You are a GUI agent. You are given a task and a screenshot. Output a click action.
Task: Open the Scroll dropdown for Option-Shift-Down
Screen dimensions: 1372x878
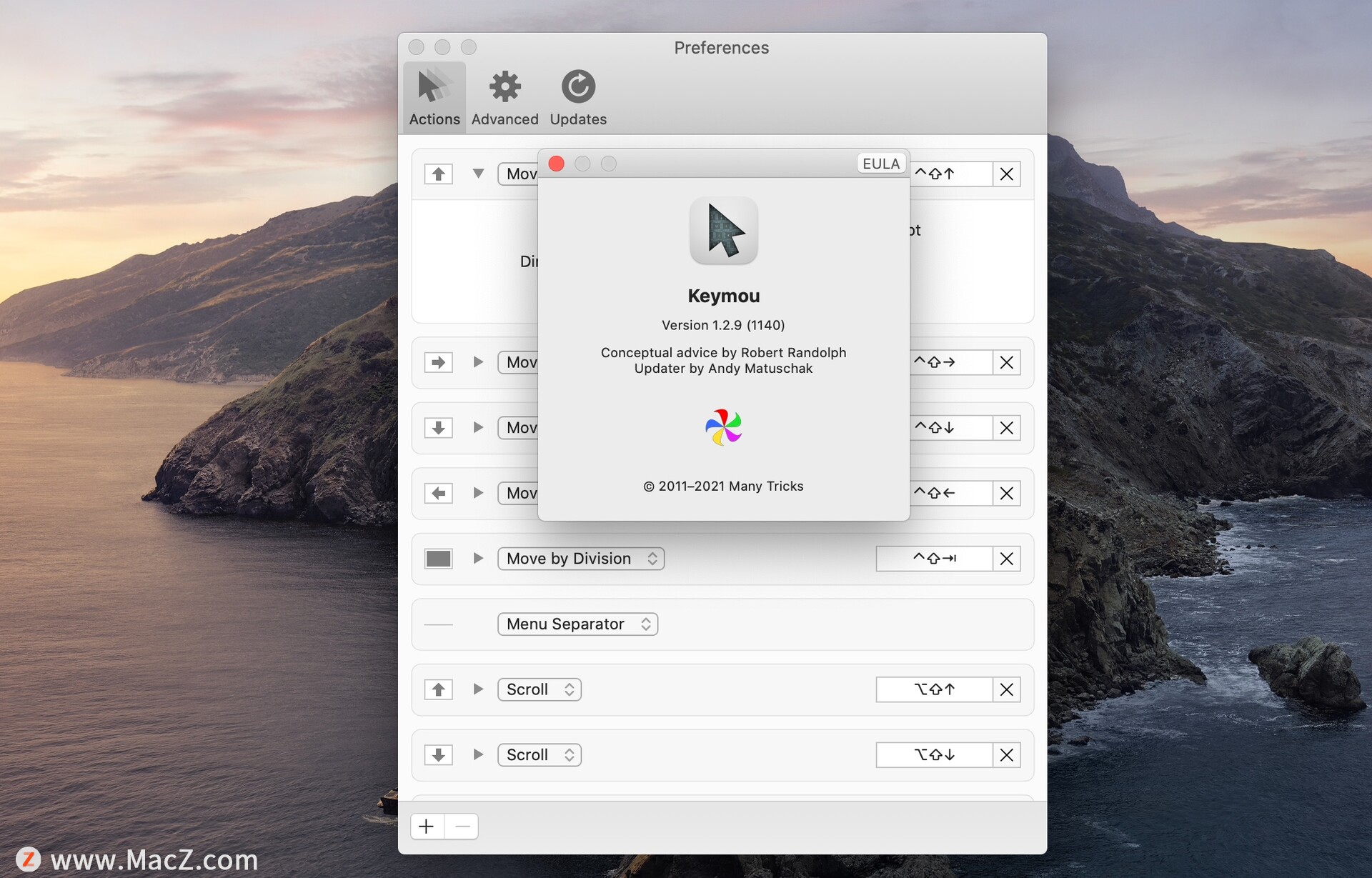pos(540,755)
